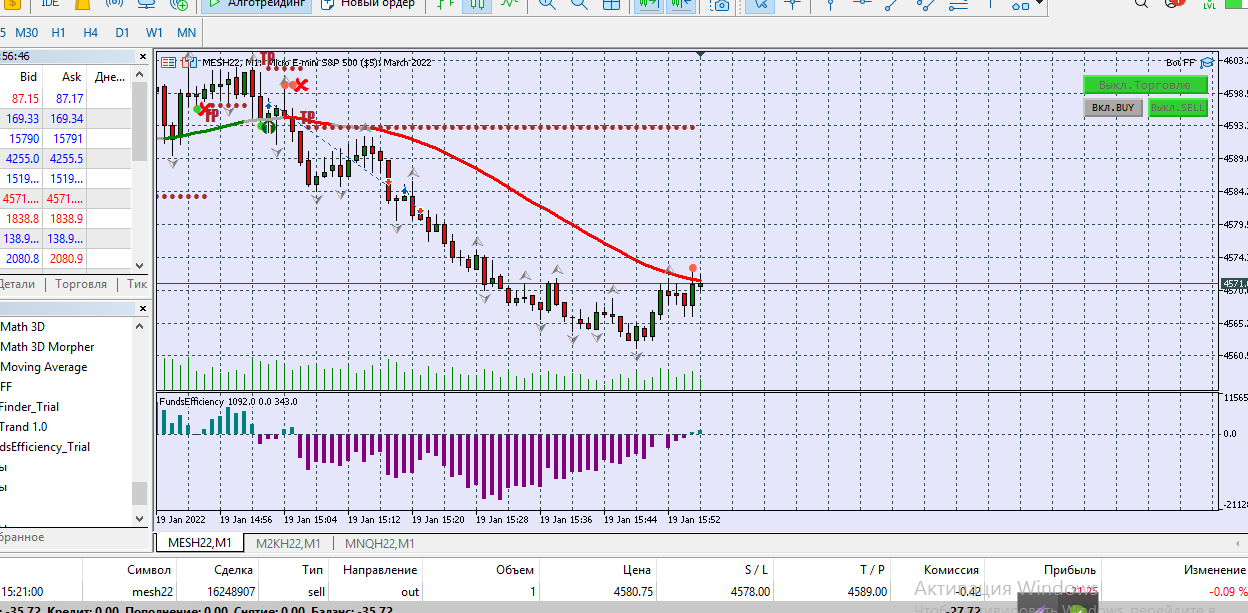Open the Детали tab in Market Watch
Screen dimensions: 1248x613
point(18,284)
